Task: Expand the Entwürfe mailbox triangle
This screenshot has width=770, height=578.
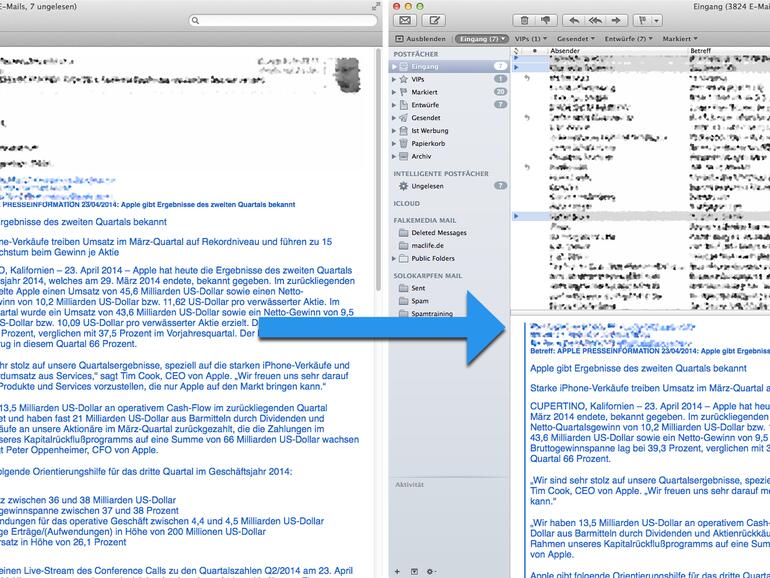Action: click(394, 105)
